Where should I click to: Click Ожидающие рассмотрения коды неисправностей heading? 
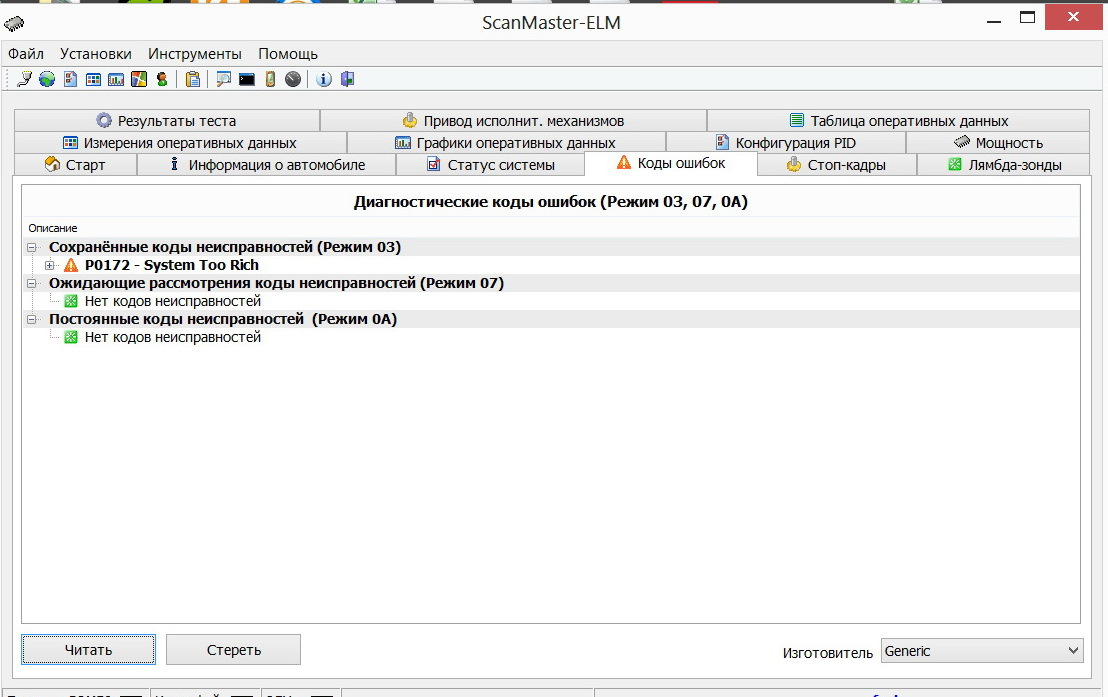point(276,283)
